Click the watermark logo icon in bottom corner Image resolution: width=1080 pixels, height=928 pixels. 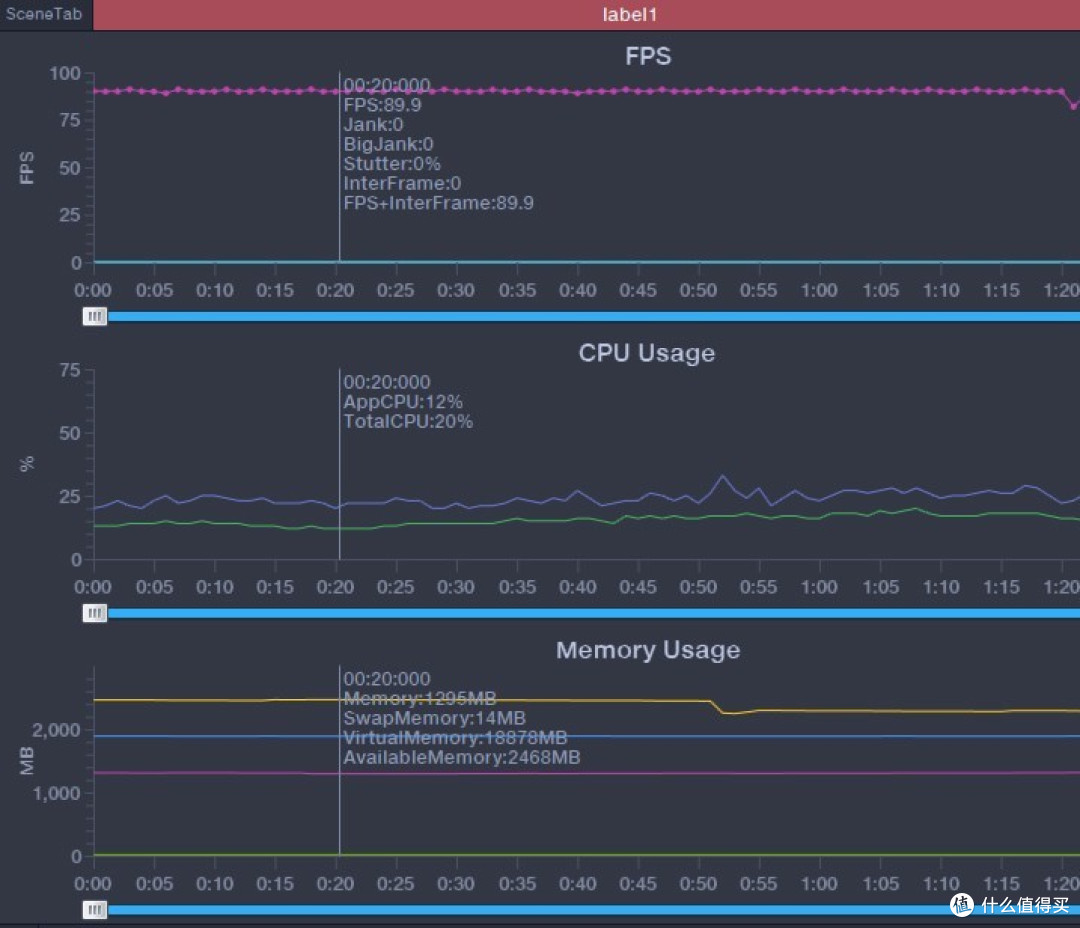[961, 905]
